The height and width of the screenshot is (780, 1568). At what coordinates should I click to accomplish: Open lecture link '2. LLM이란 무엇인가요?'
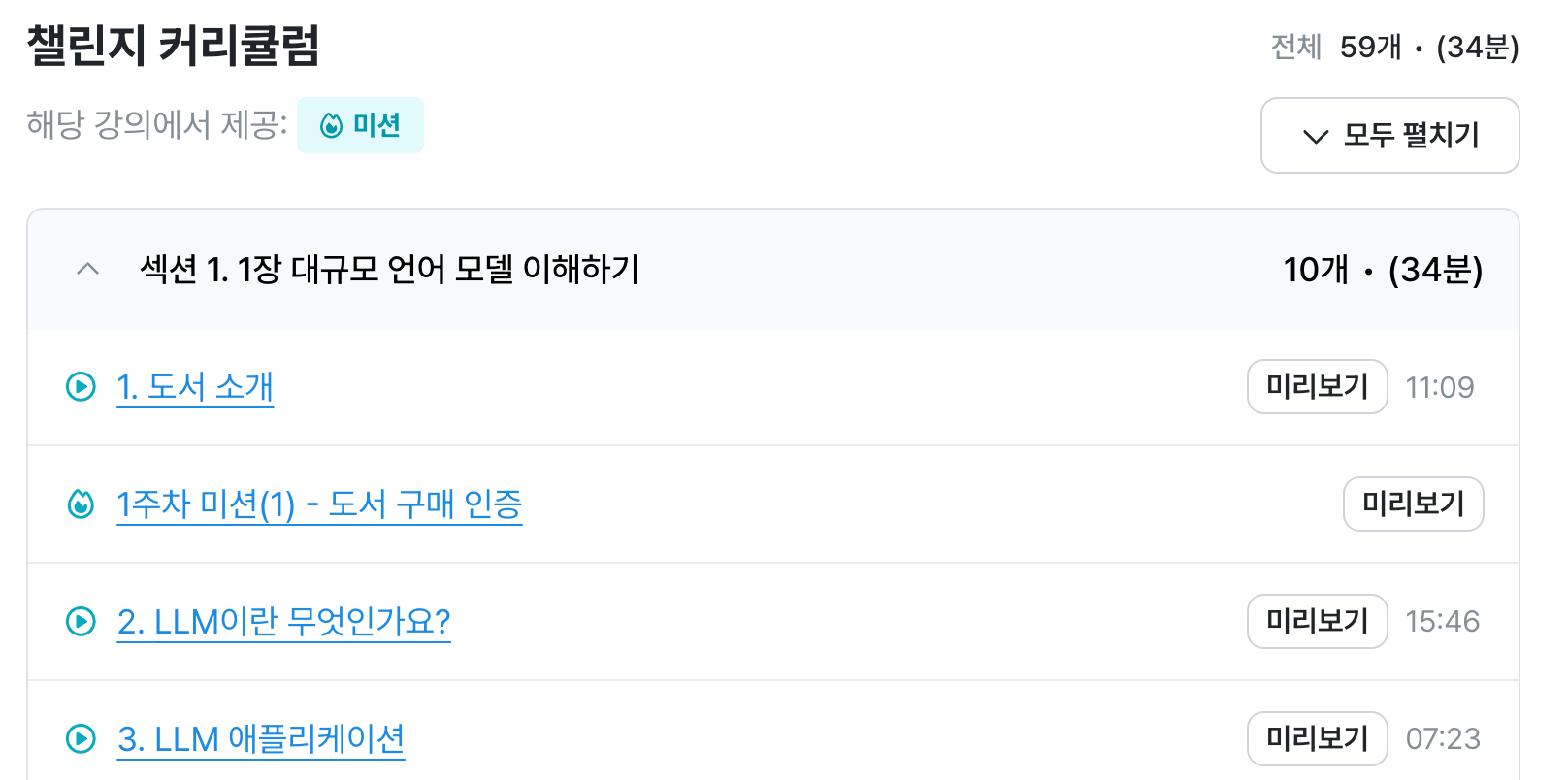point(283,621)
